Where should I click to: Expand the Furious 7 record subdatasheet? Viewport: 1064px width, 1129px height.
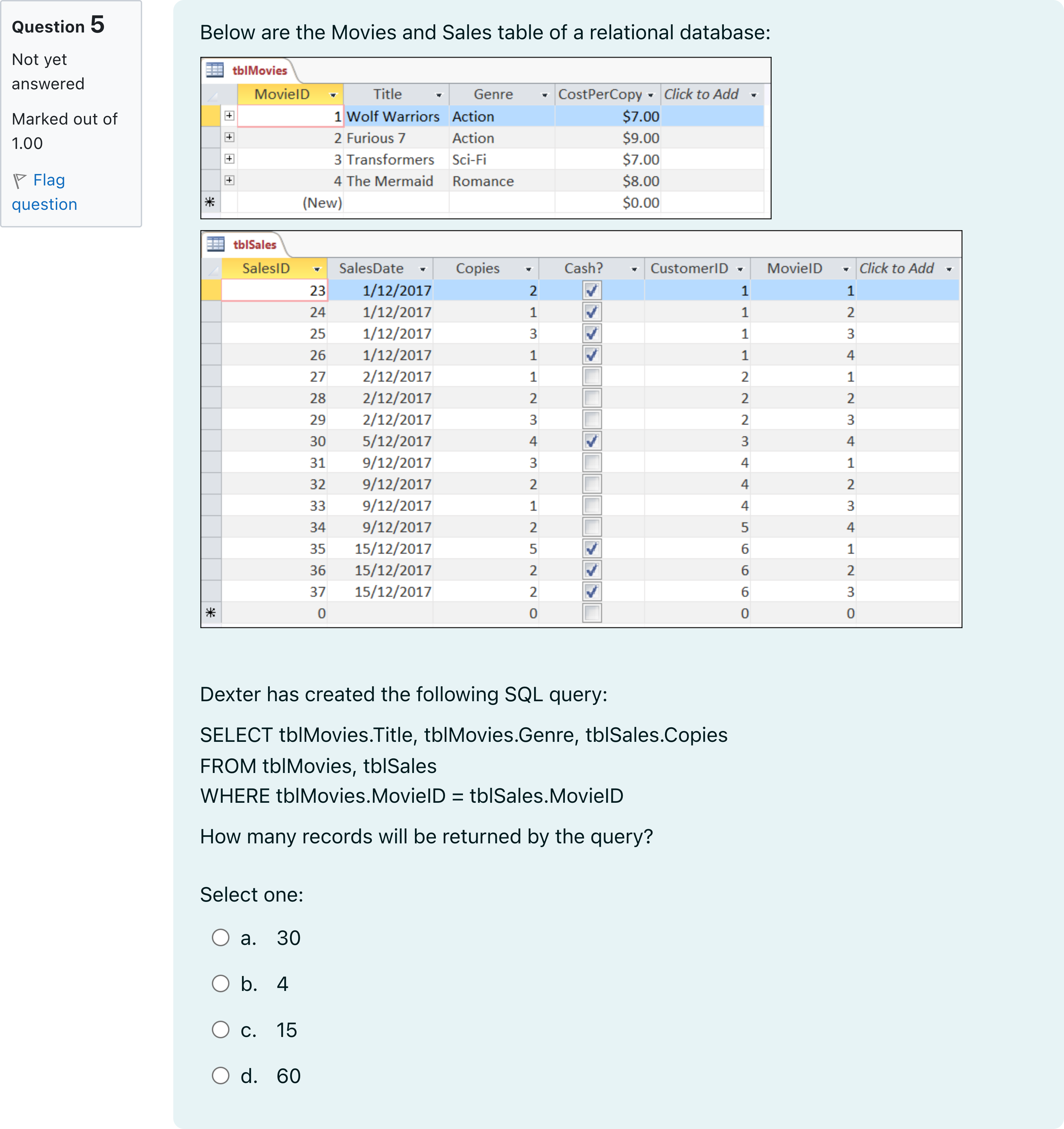[x=229, y=137]
